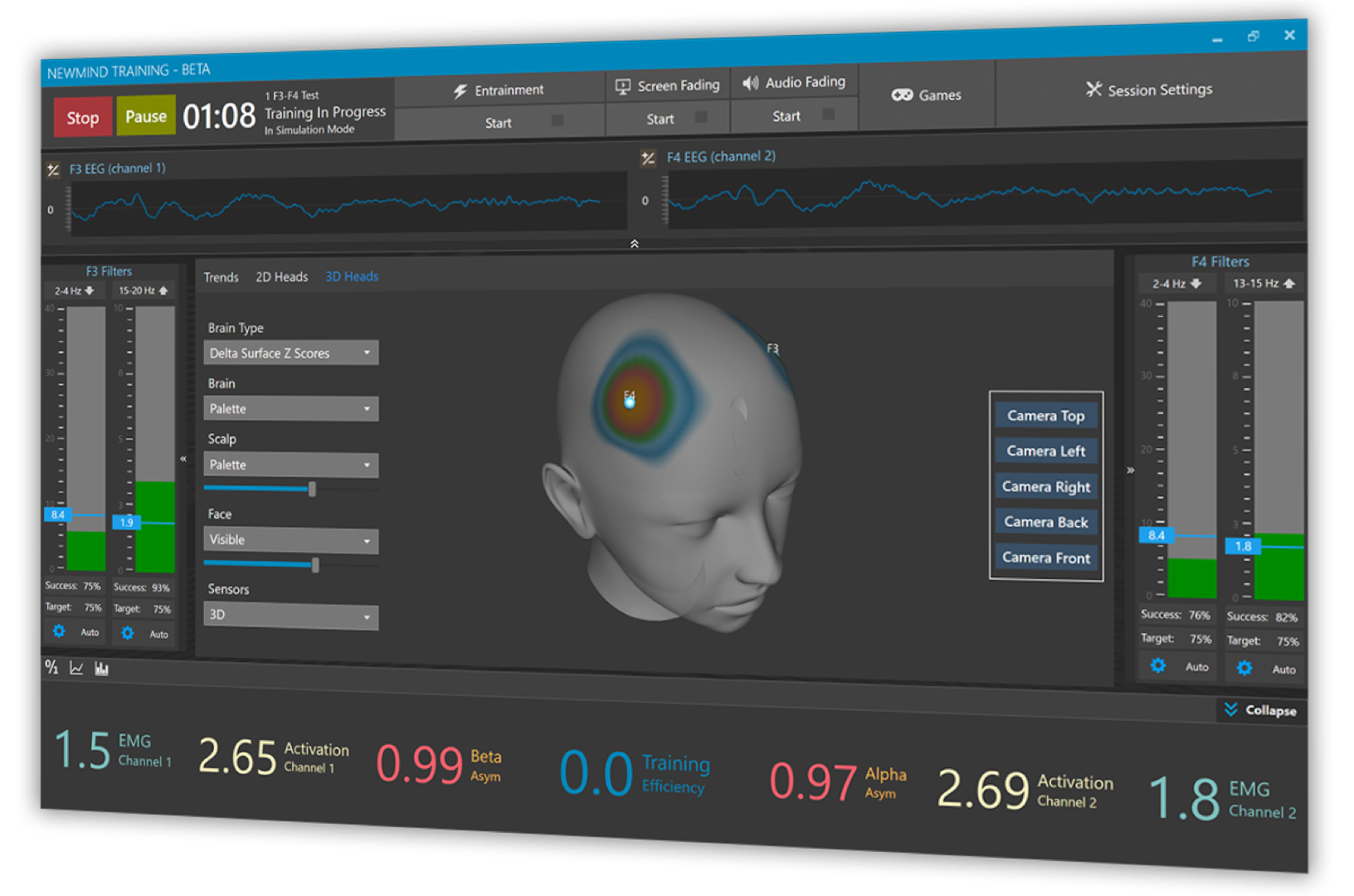This screenshot has height=896, width=1354.
Task: Click the bar chart icon in the bottom toolbar
Action: (101, 669)
